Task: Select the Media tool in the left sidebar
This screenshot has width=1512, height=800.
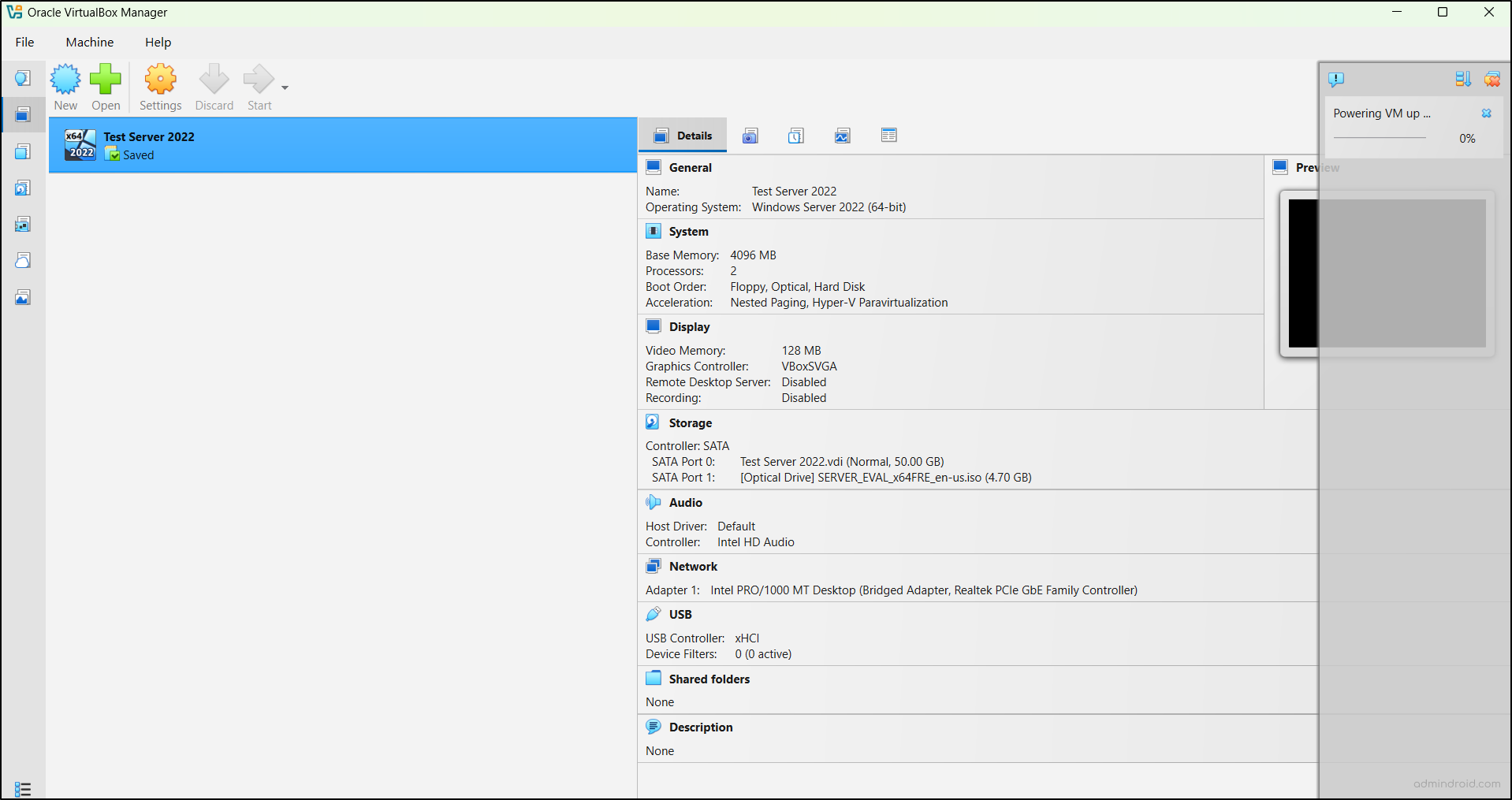Action: pos(22,188)
